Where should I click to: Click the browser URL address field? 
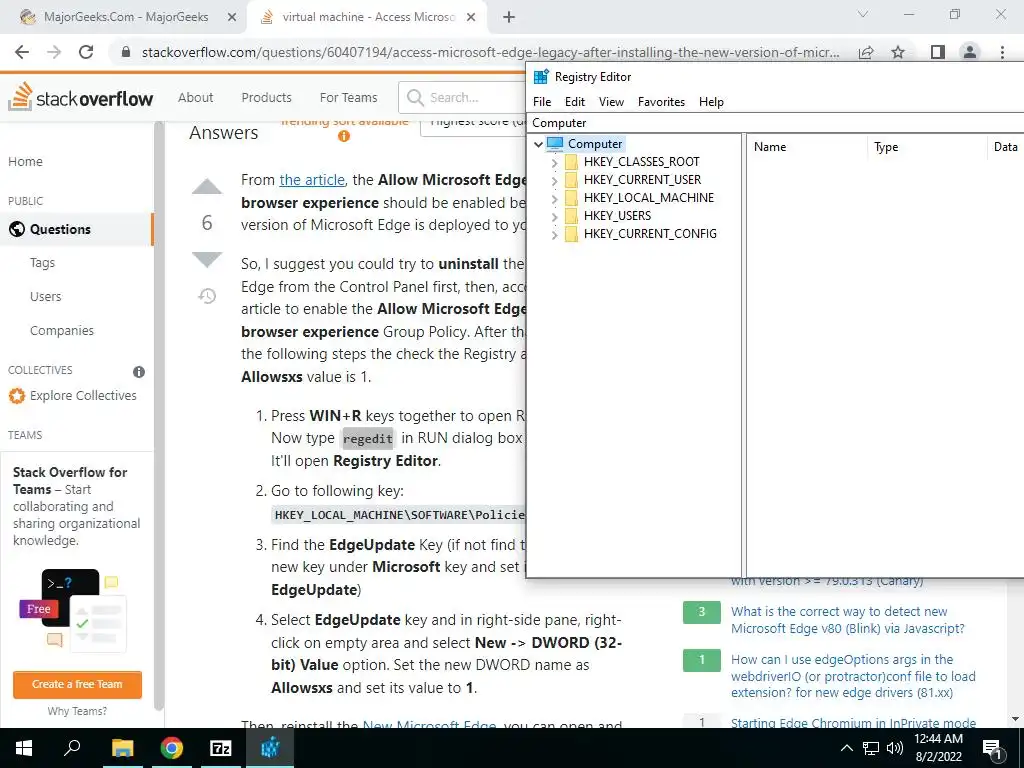490,52
